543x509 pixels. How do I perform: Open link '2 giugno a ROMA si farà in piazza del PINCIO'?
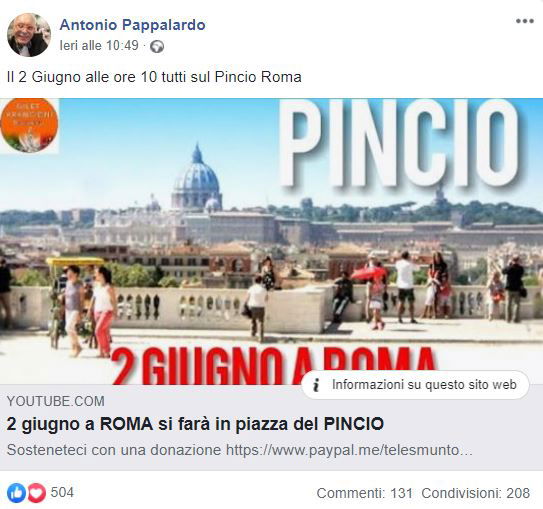click(195, 424)
